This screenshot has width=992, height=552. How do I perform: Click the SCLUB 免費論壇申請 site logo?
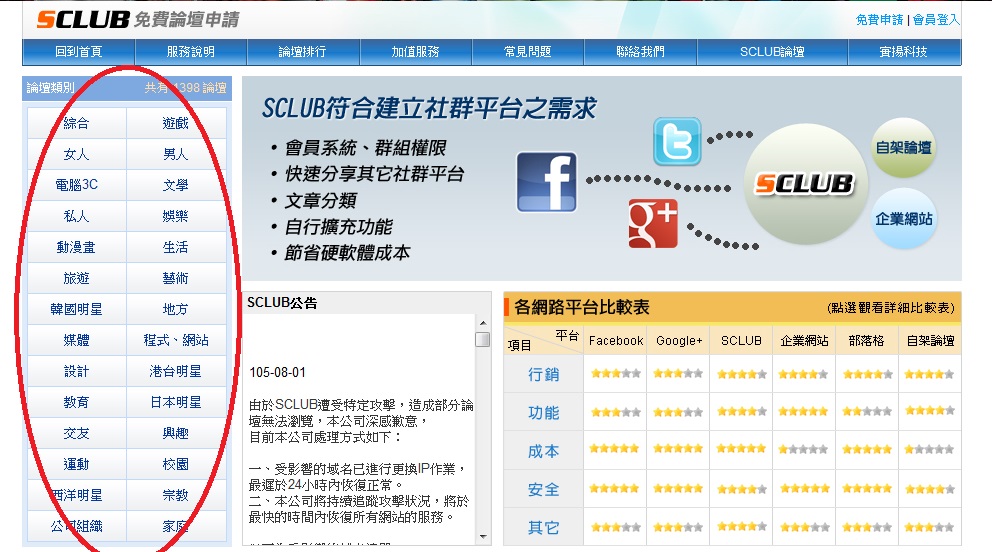138,20
